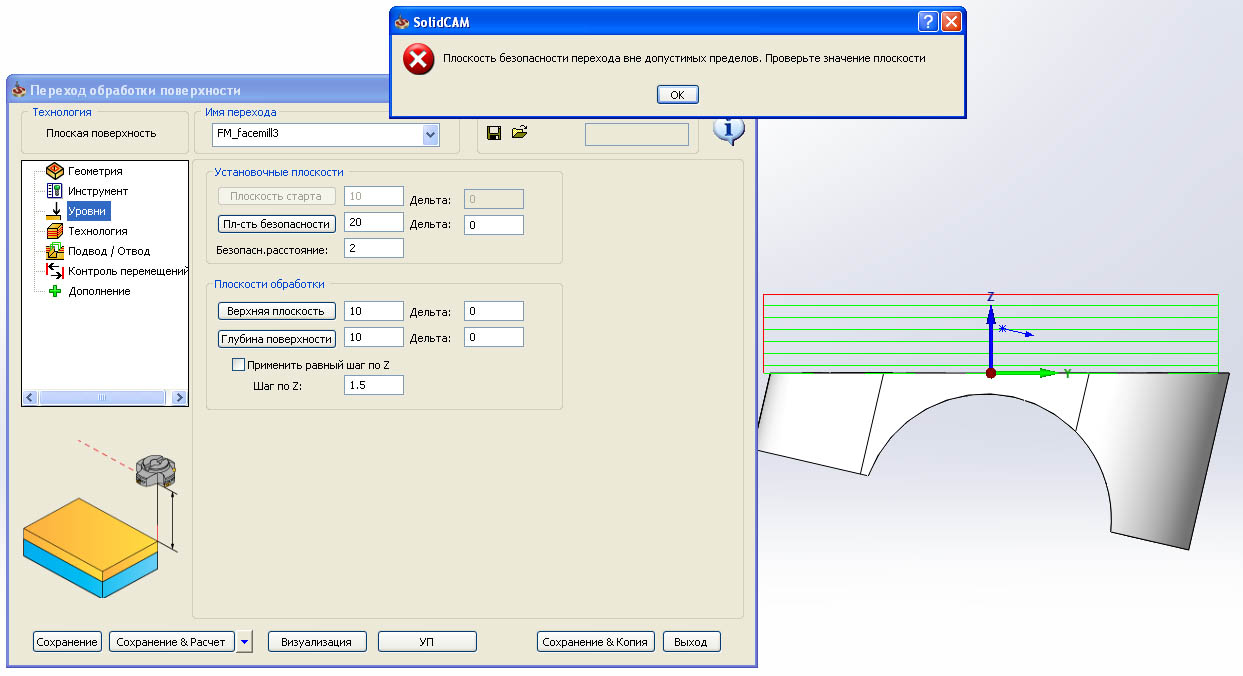
Task: Click the save floppy disk icon
Action: (x=494, y=133)
